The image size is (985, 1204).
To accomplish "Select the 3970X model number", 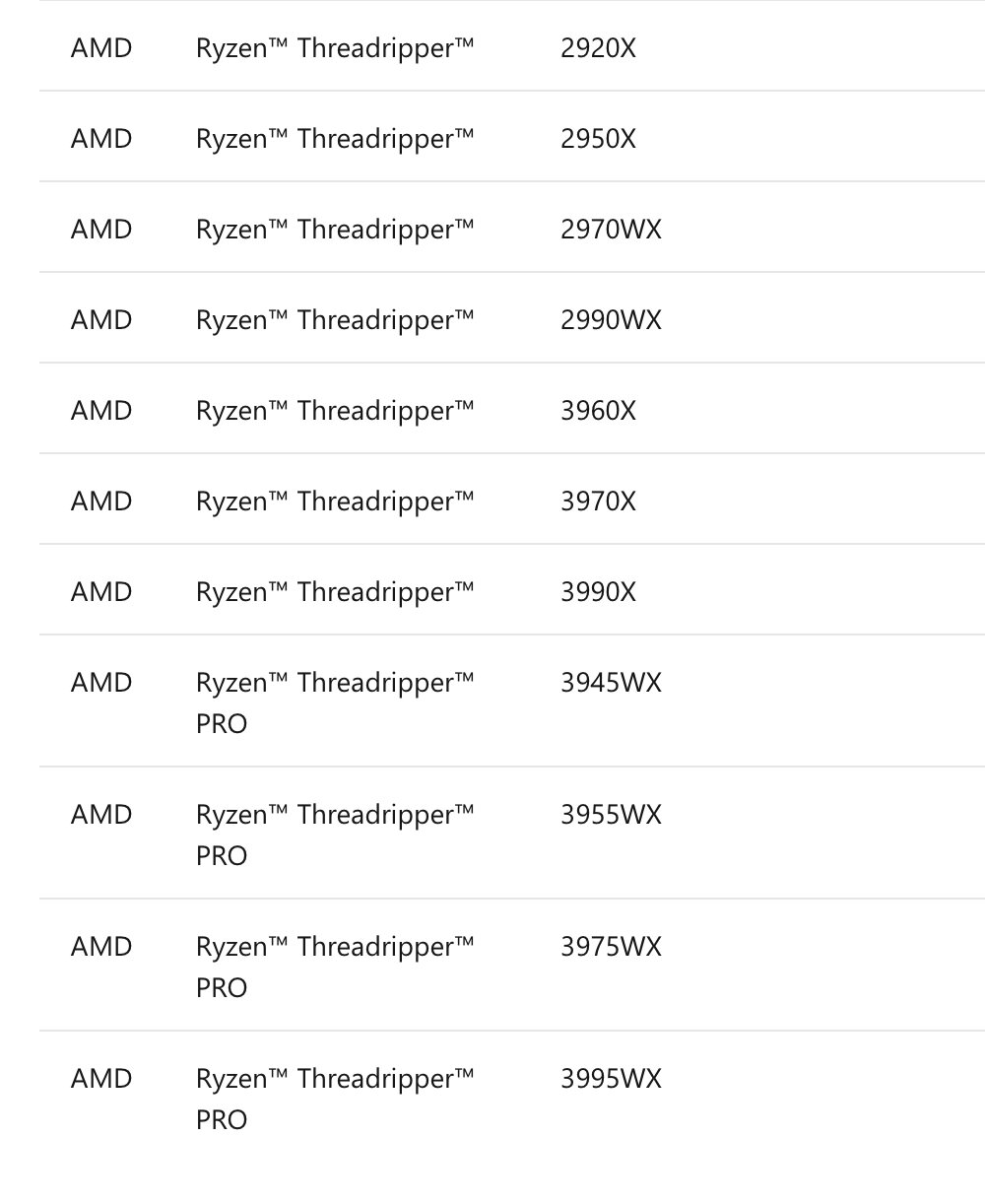I will 598,501.
